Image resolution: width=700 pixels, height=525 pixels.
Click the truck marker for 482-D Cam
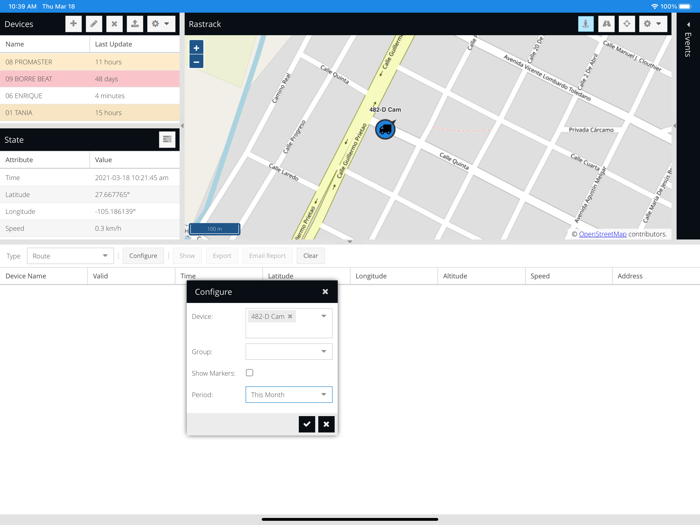click(385, 129)
